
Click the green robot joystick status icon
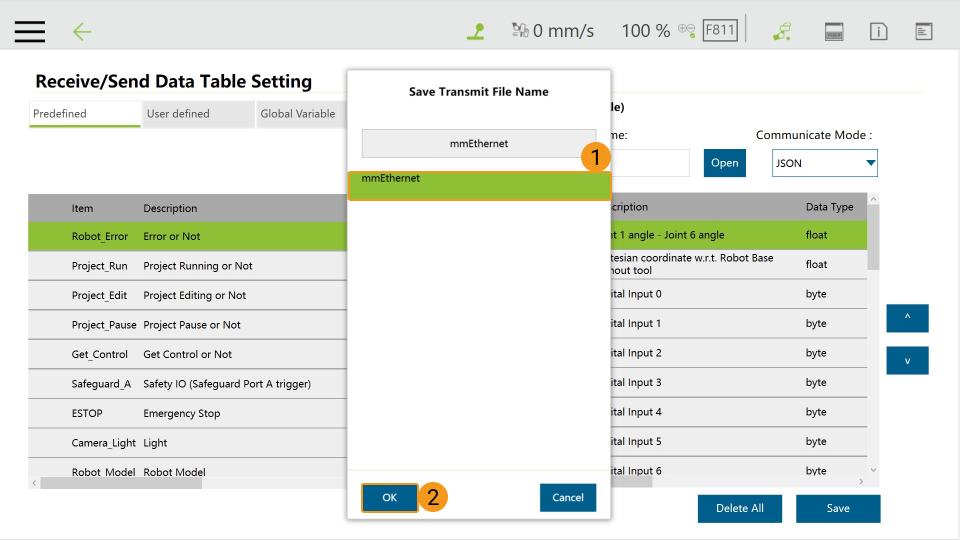pos(476,31)
